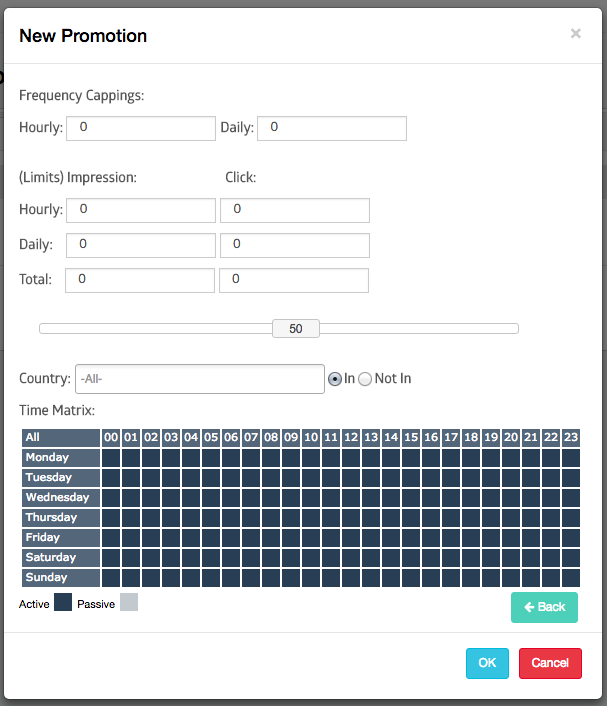Click the Active legend color swatch
Viewport: 607px width, 706px height.
click(x=63, y=602)
